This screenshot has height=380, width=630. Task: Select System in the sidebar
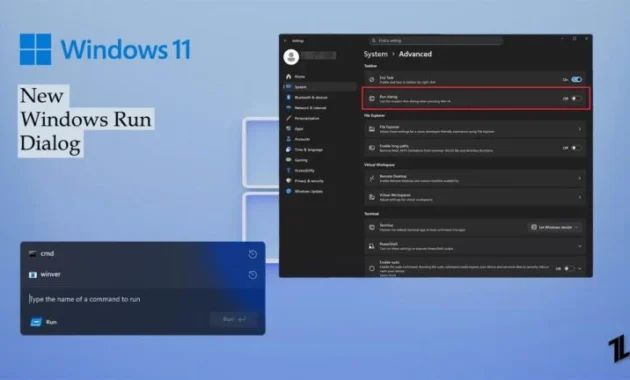pyautogui.click(x=320, y=87)
